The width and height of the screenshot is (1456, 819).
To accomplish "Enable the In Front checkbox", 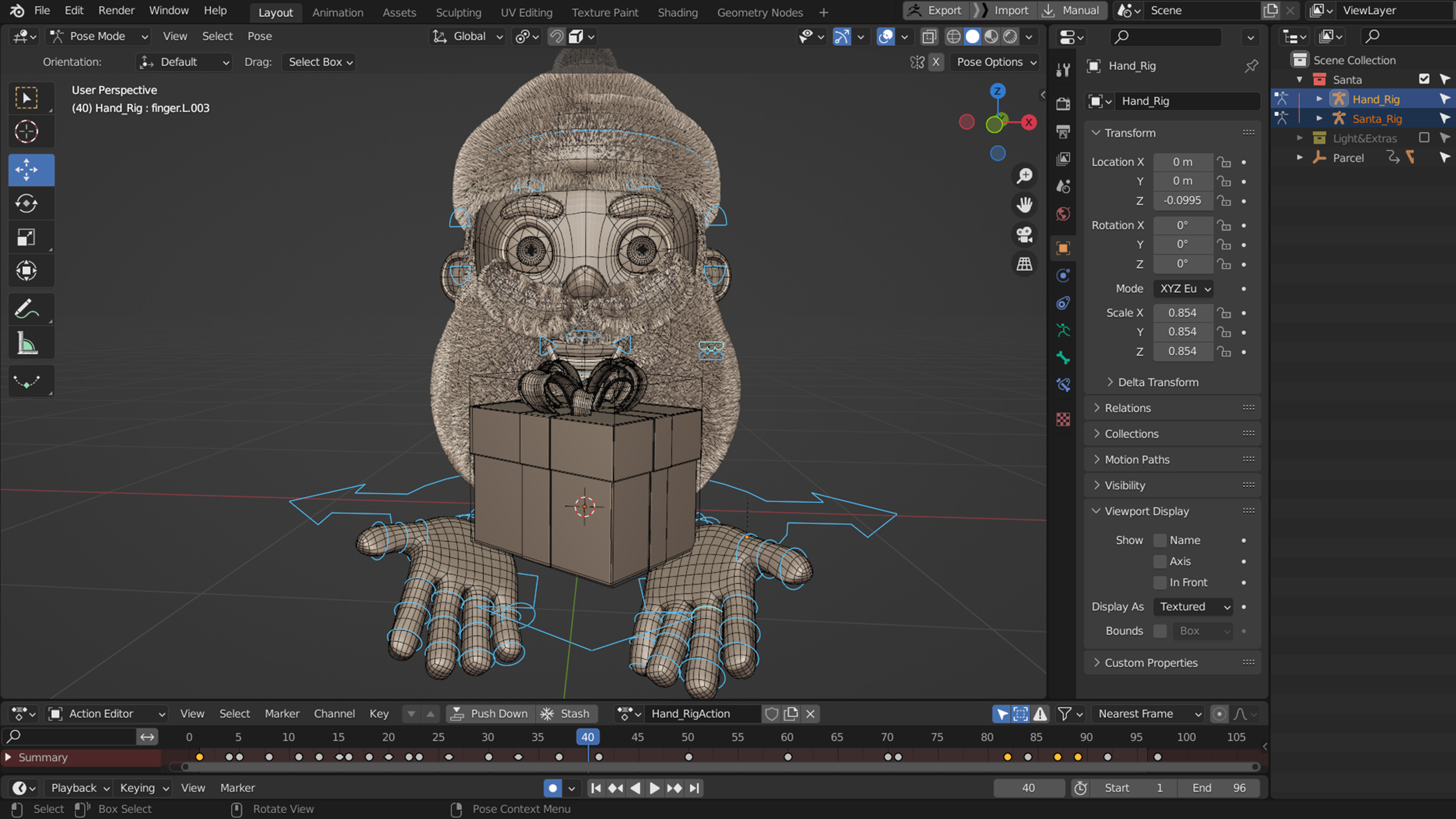I will coord(1160,582).
